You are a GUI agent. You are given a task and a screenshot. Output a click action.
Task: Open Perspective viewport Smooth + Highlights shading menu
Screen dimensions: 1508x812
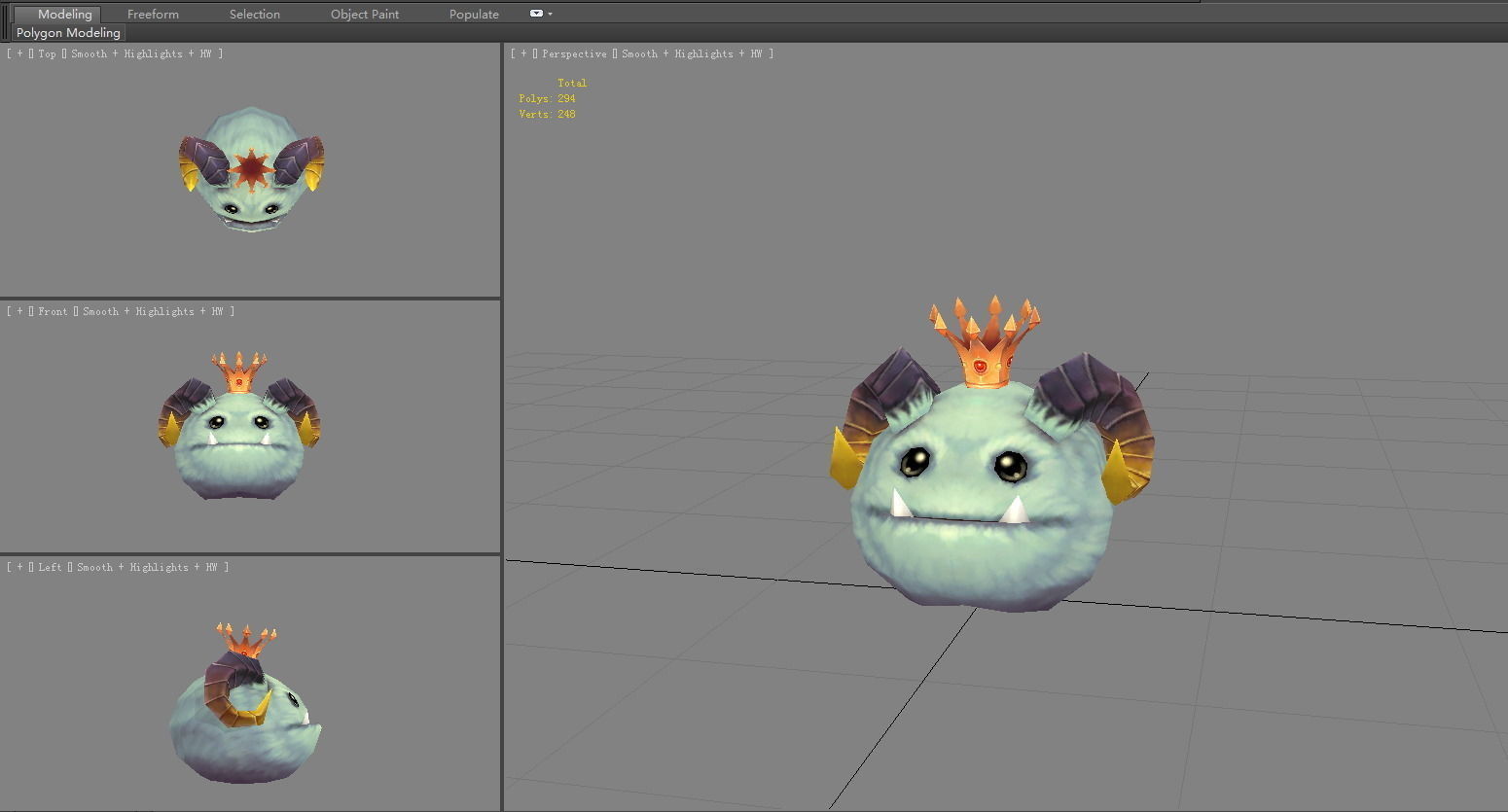click(692, 54)
